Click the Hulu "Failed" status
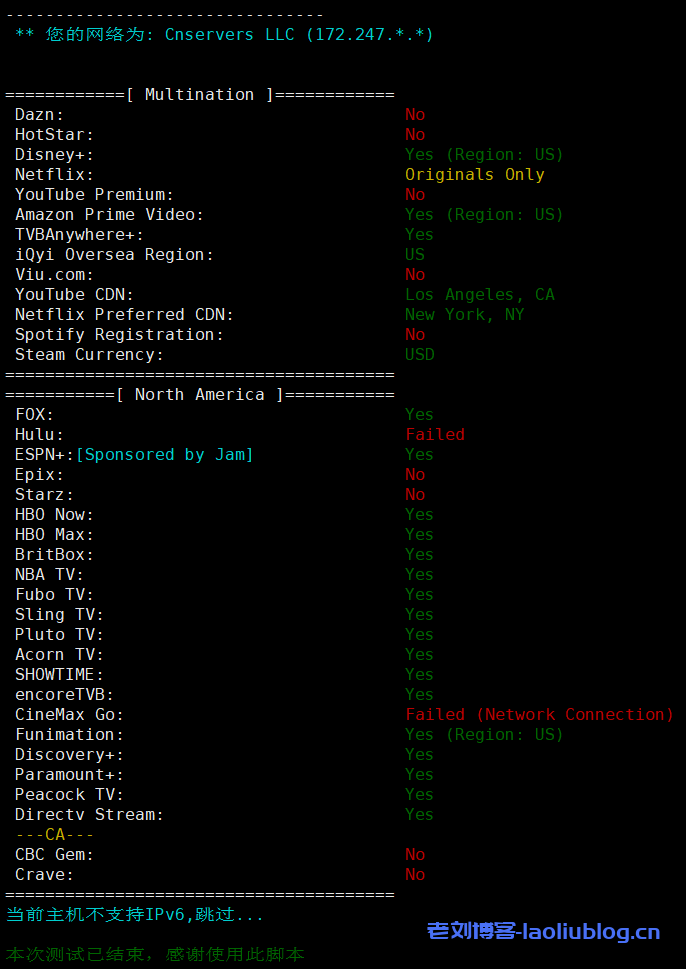Screen dimensions: 686x969 (x=434, y=435)
